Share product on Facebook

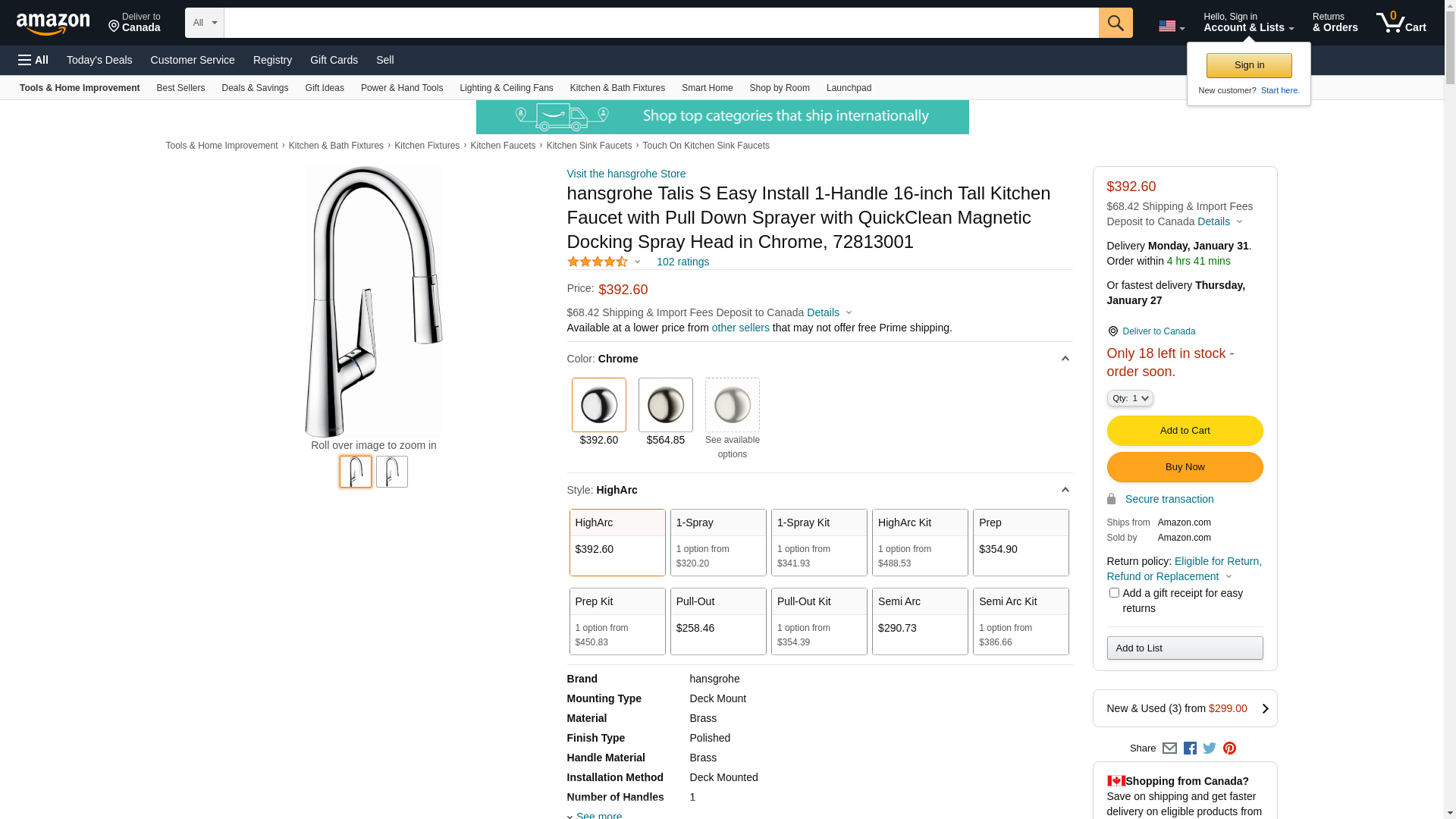click(1190, 748)
